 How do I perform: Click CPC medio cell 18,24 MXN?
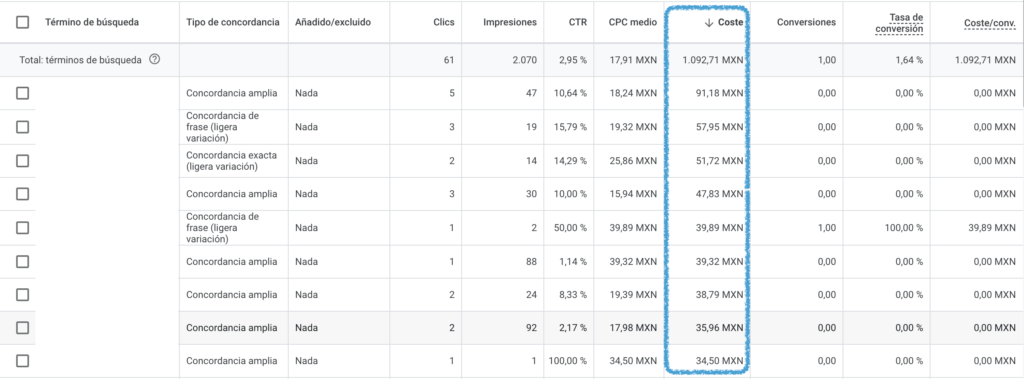(633, 93)
